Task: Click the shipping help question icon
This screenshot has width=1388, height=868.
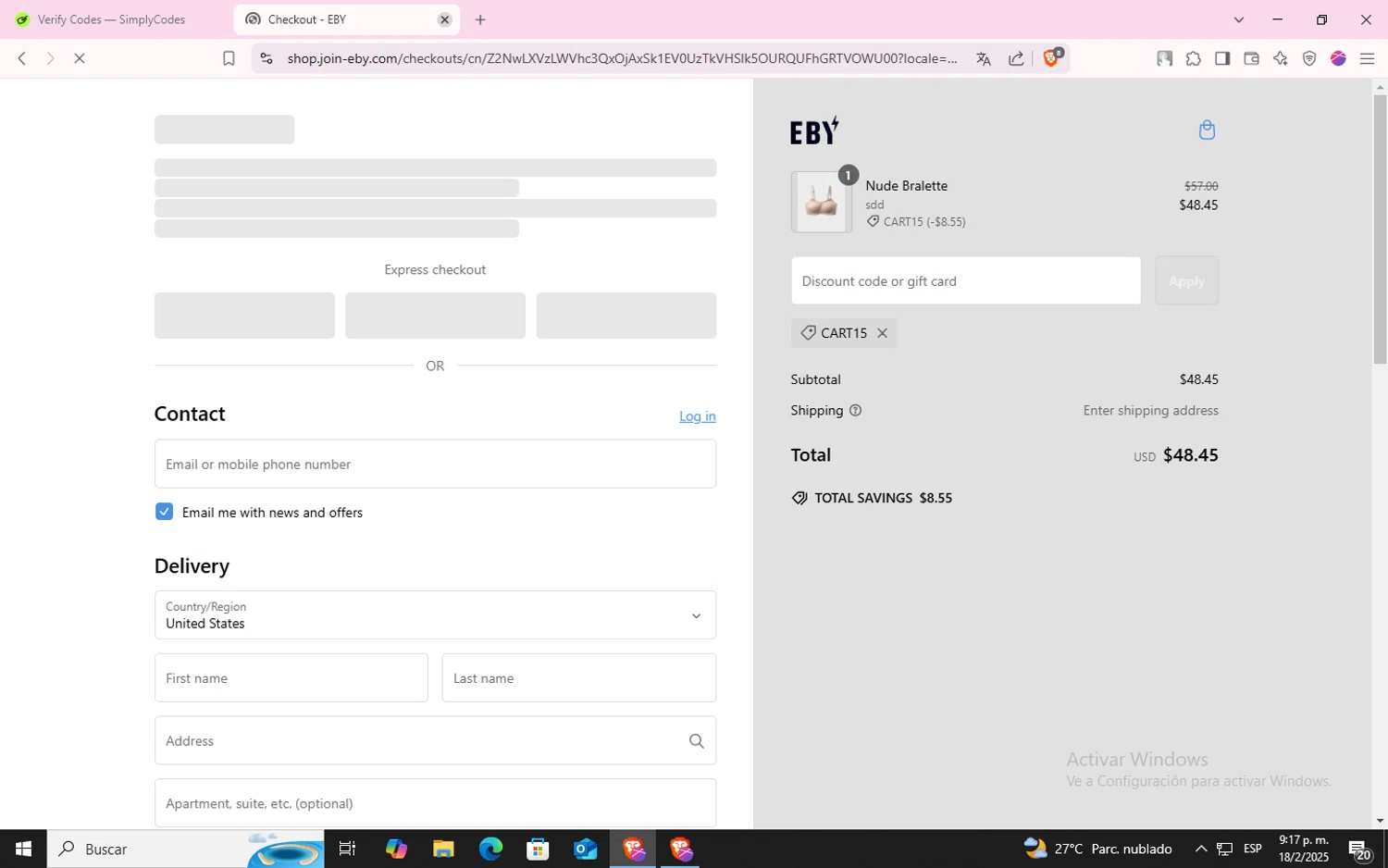Action: pos(855,410)
